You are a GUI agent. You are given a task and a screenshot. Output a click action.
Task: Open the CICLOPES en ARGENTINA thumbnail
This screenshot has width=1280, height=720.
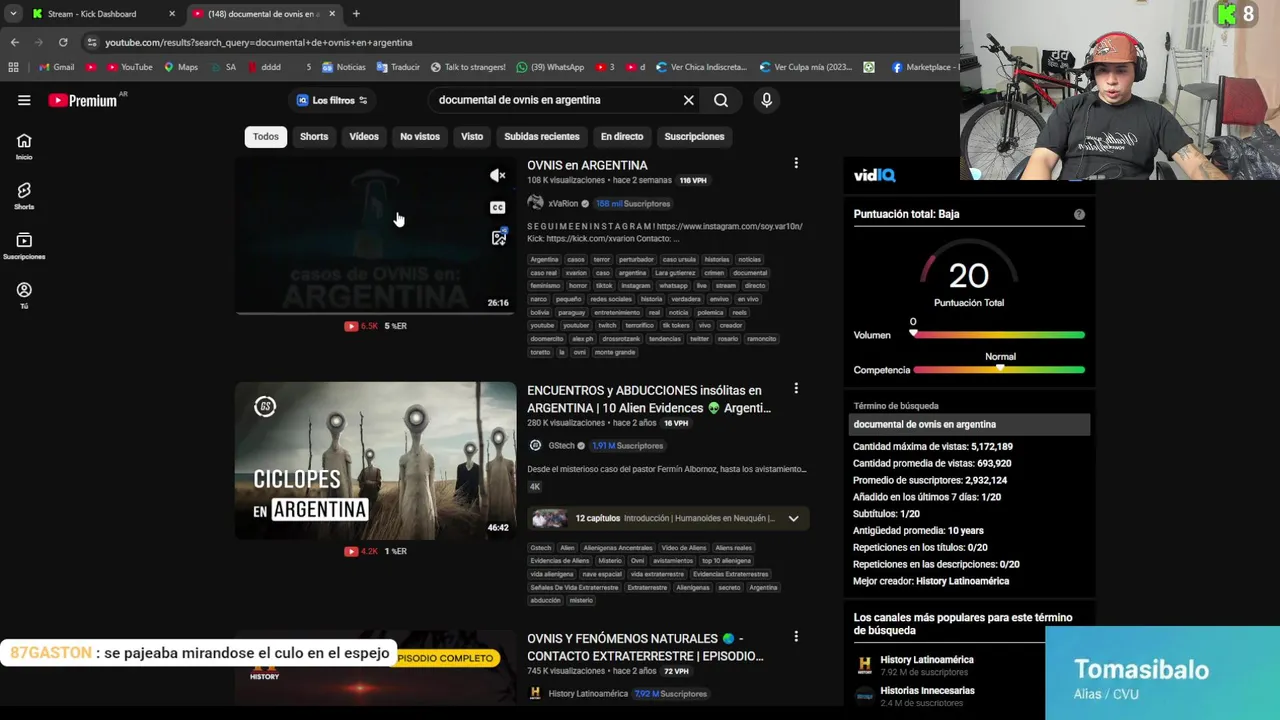click(376, 460)
